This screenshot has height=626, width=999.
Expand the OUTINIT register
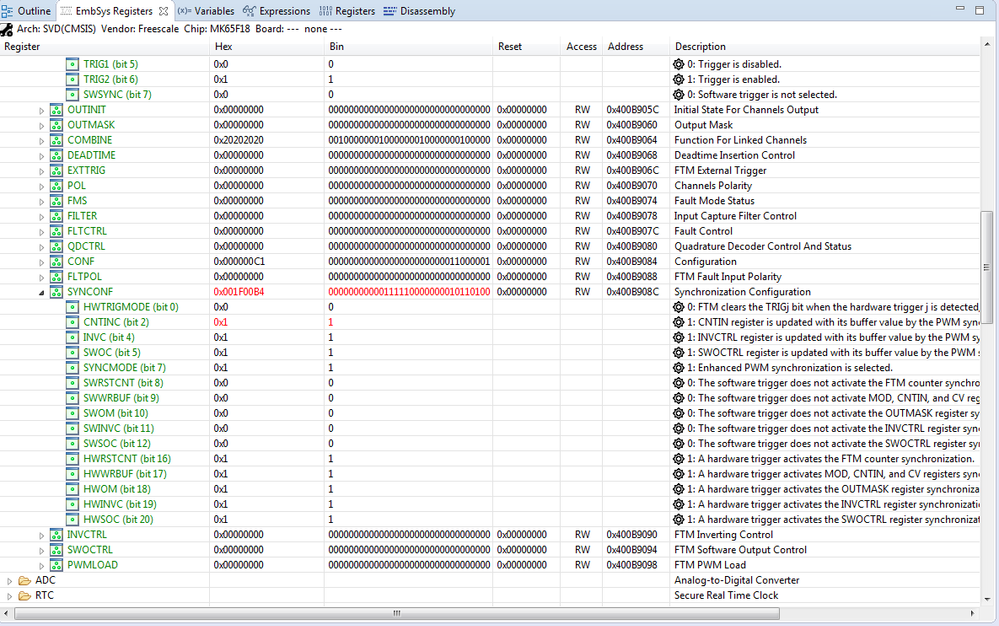(41, 109)
